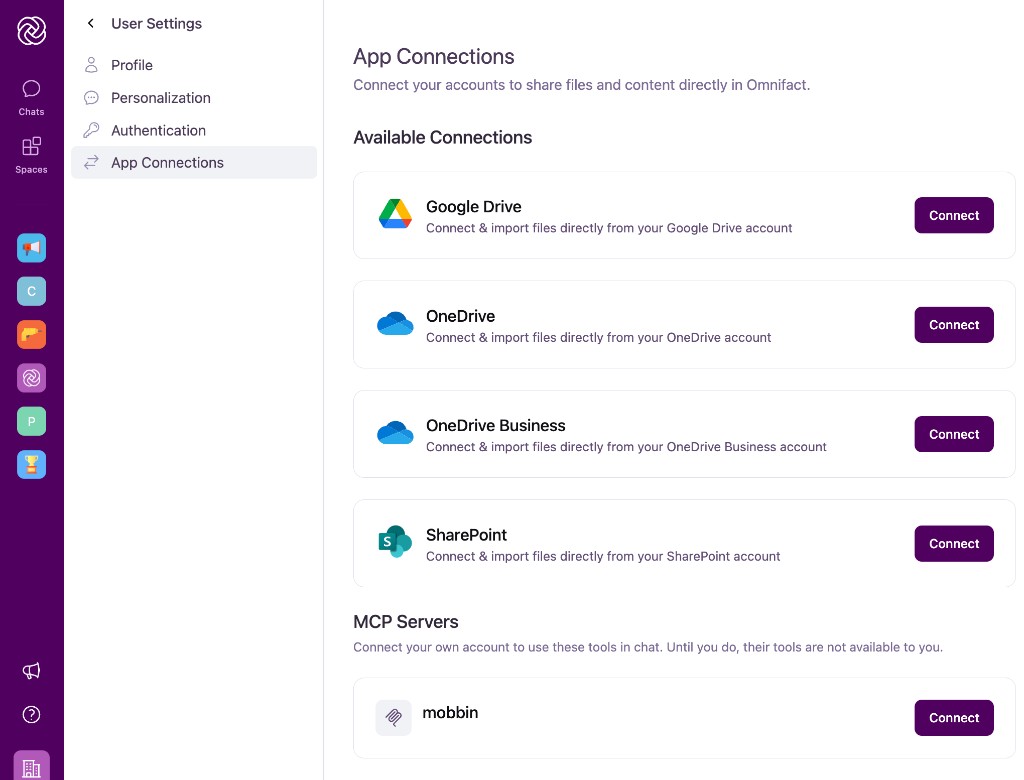Click the mobbin server icon
1024x780 pixels.
click(393, 718)
